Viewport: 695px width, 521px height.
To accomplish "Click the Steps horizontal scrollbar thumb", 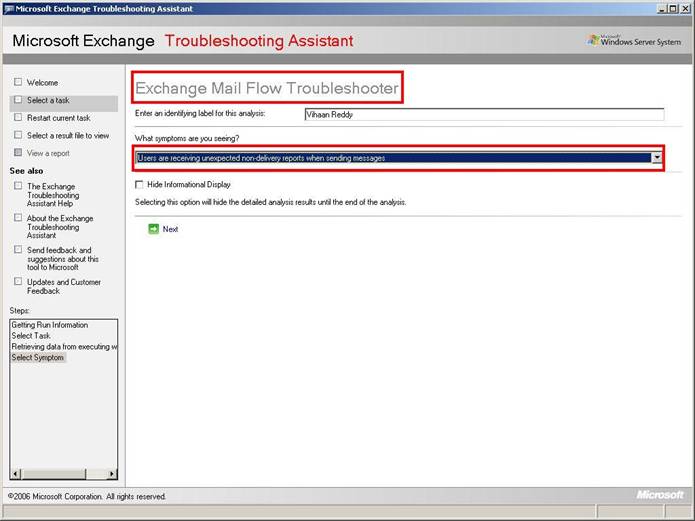I will [x=53, y=474].
